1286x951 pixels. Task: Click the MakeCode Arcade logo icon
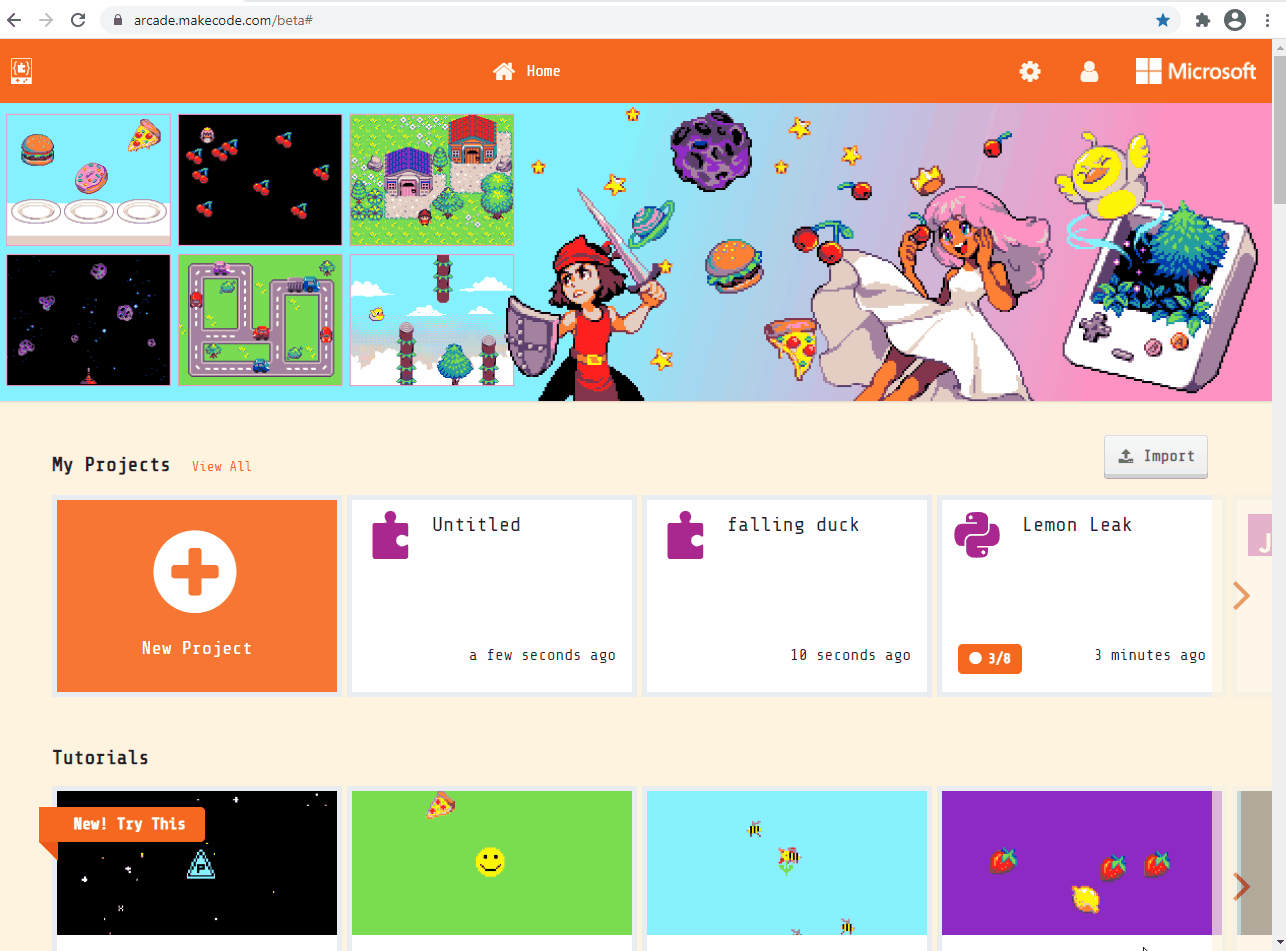tap(22, 71)
